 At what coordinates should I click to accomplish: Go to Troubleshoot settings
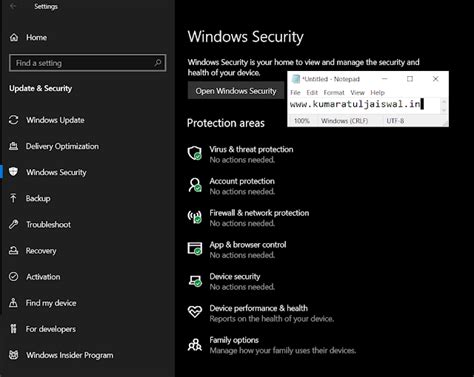(x=48, y=224)
